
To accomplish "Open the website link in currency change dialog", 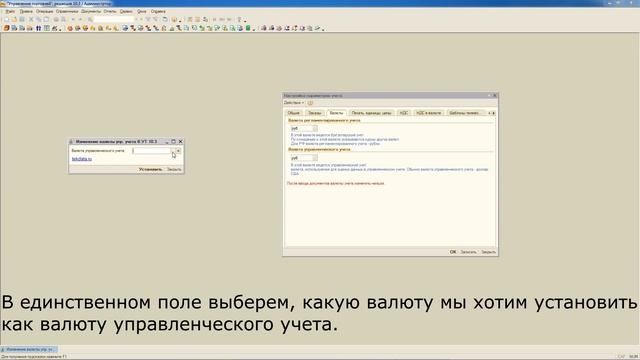I will point(82,159).
